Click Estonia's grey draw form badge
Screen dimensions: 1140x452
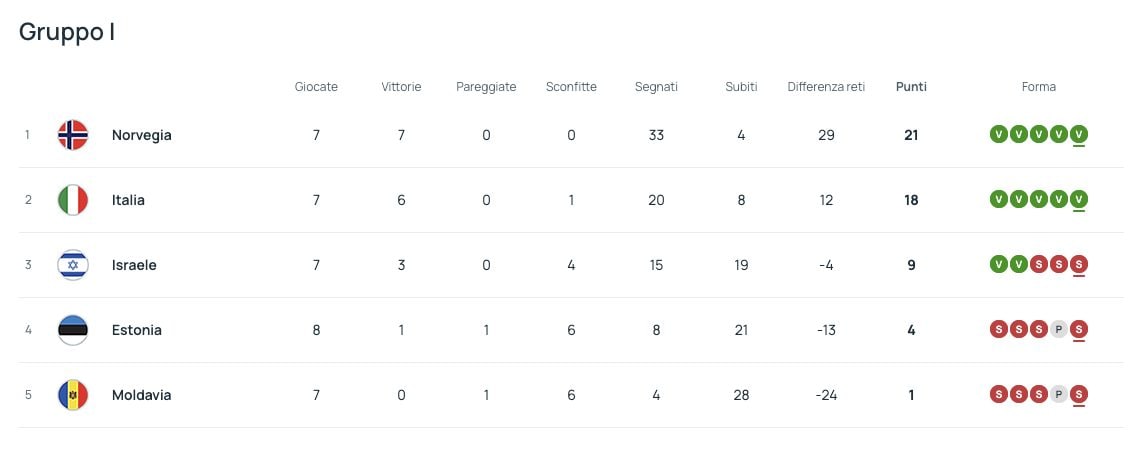[x=1058, y=330]
